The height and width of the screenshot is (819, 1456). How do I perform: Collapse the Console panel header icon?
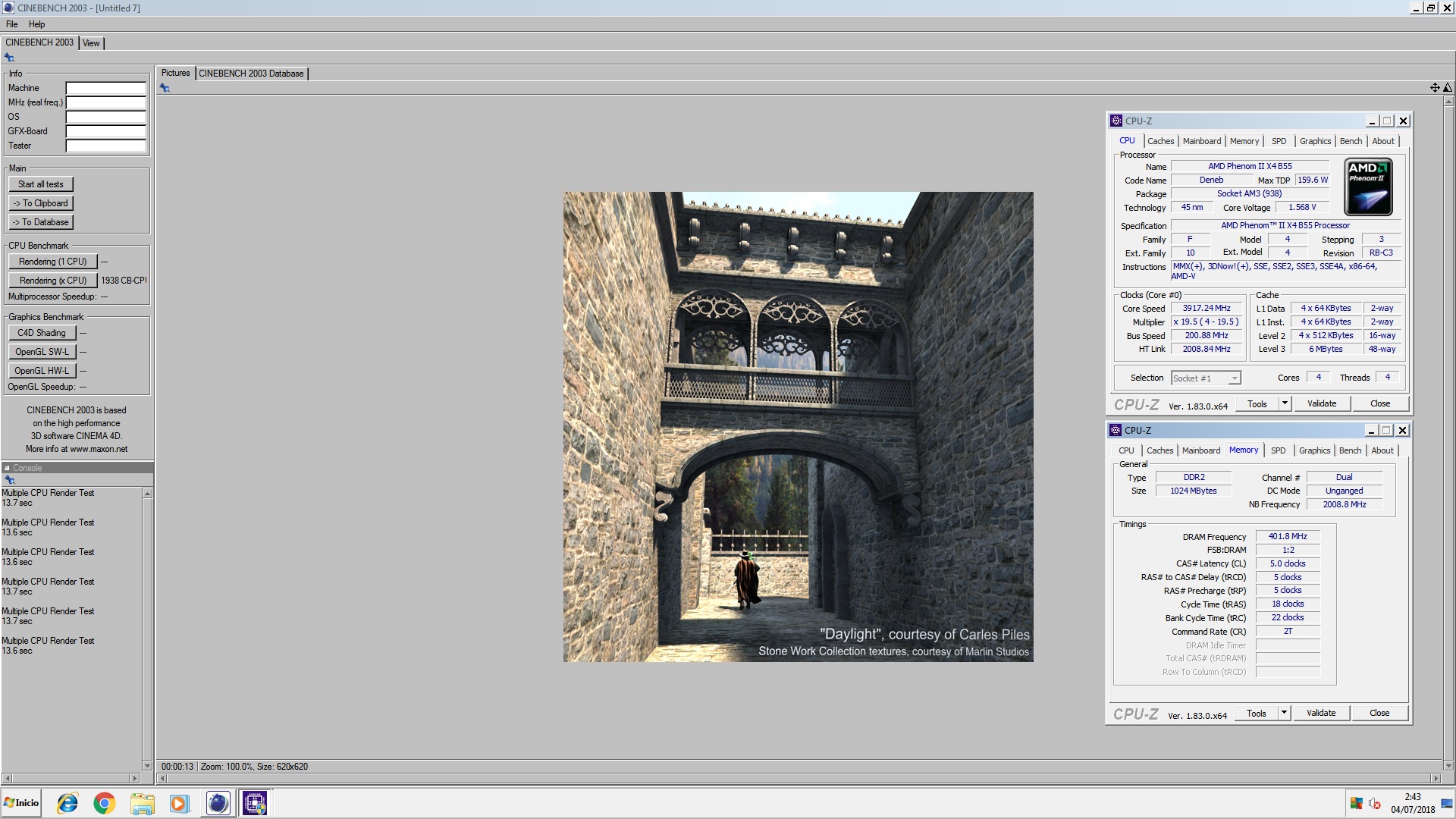pyautogui.click(x=7, y=468)
